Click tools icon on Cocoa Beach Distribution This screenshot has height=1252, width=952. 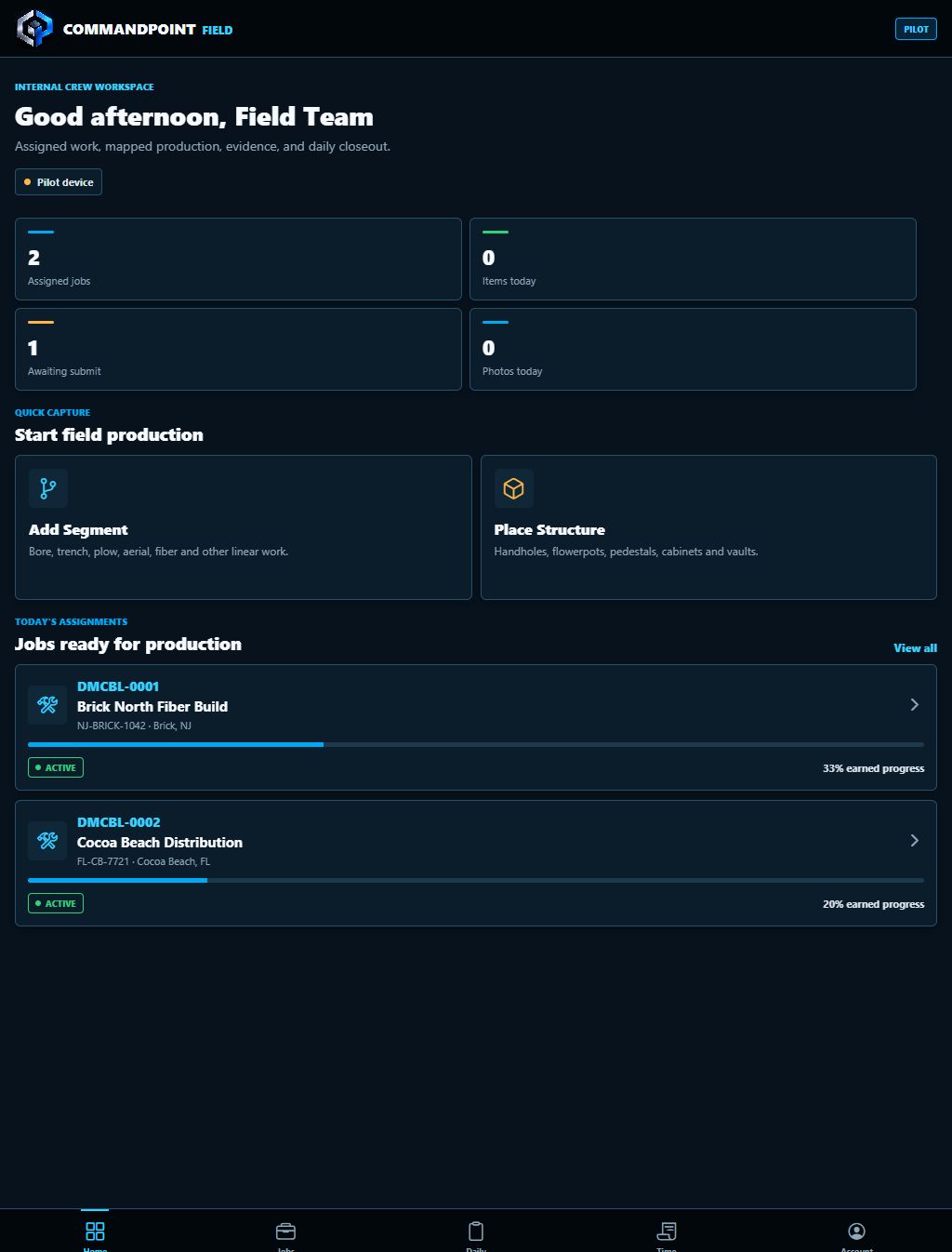coord(47,841)
